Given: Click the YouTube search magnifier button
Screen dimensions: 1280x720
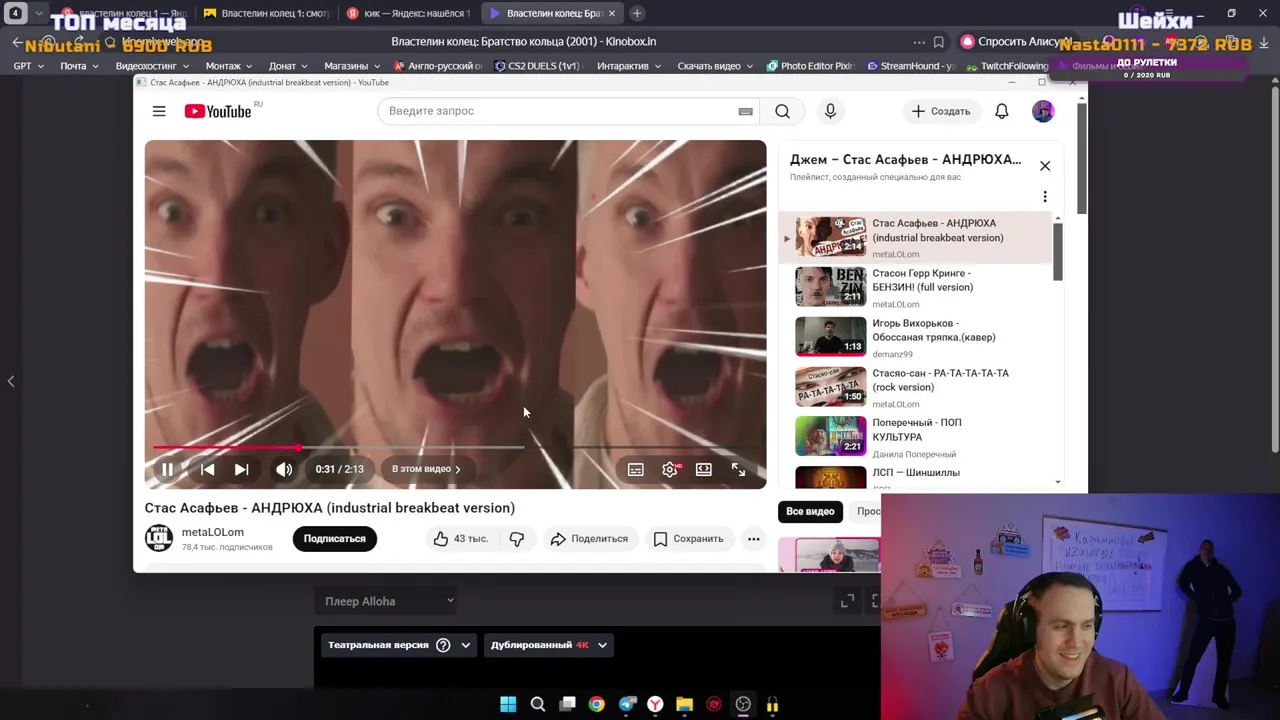Looking at the screenshot, I should [x=782, y=111].
